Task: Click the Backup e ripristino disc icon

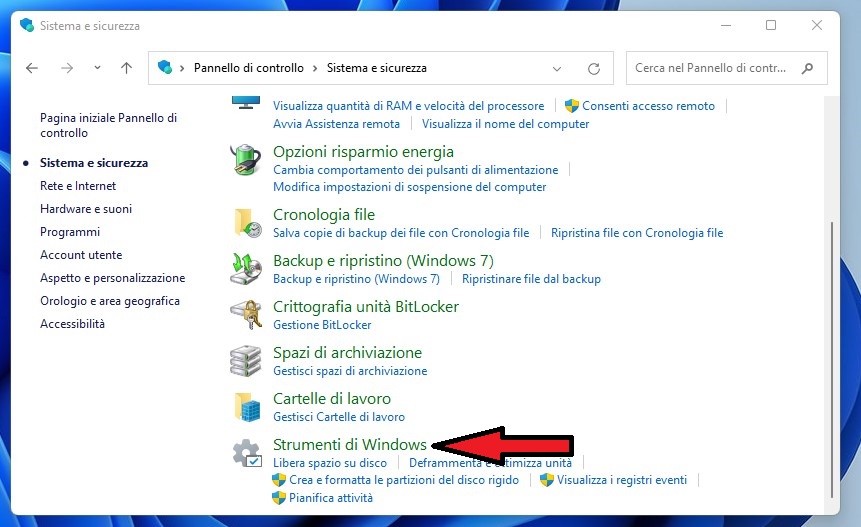Action: coord(245,269)
